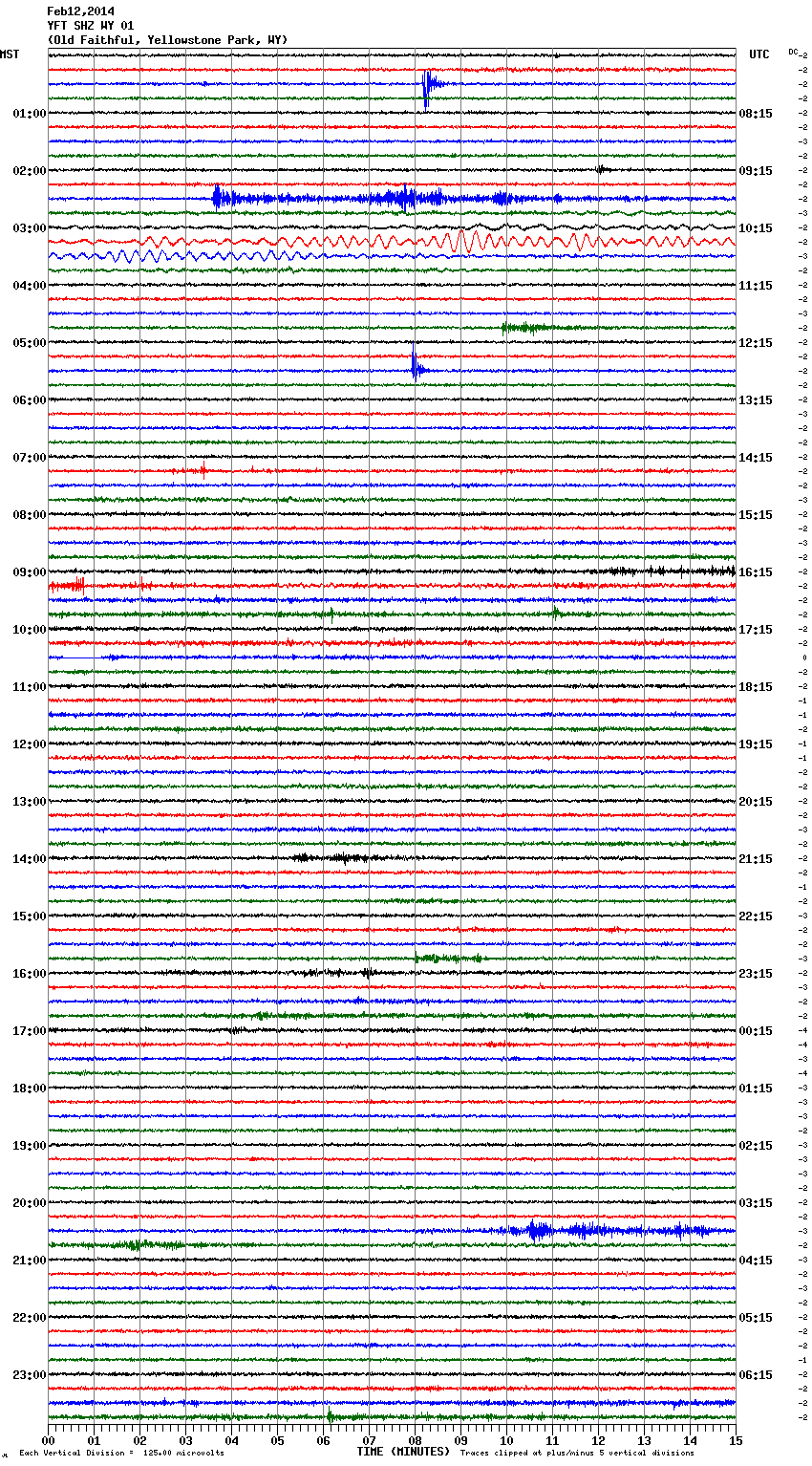The height and width of the screenshot is (1466, 812).
Task: Select the 09:00 MST row label
Action: point(30,572)
